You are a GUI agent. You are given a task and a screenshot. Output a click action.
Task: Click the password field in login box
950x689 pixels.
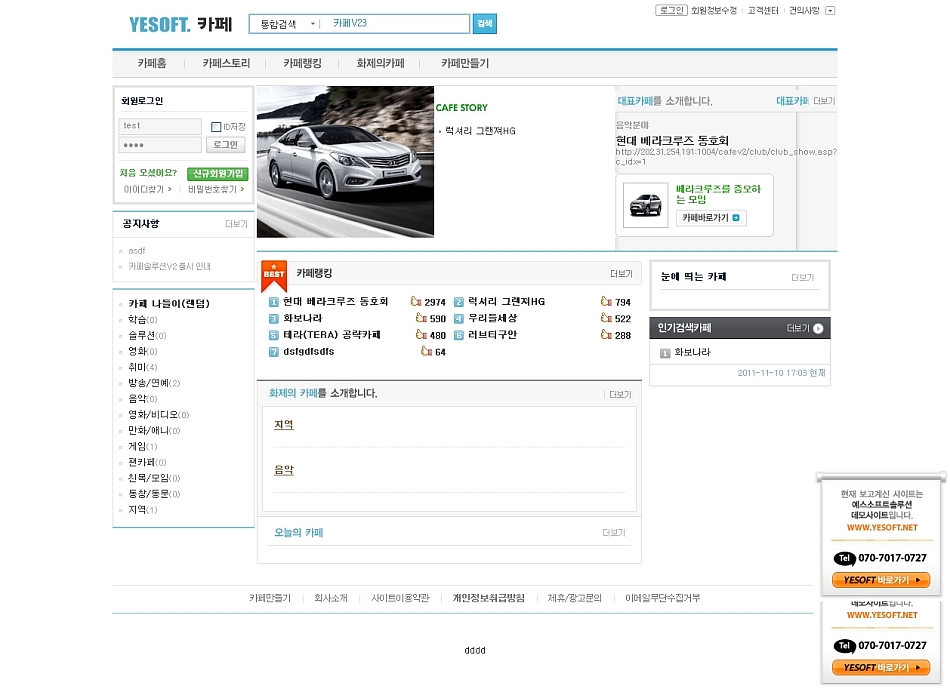coord(160,145)
